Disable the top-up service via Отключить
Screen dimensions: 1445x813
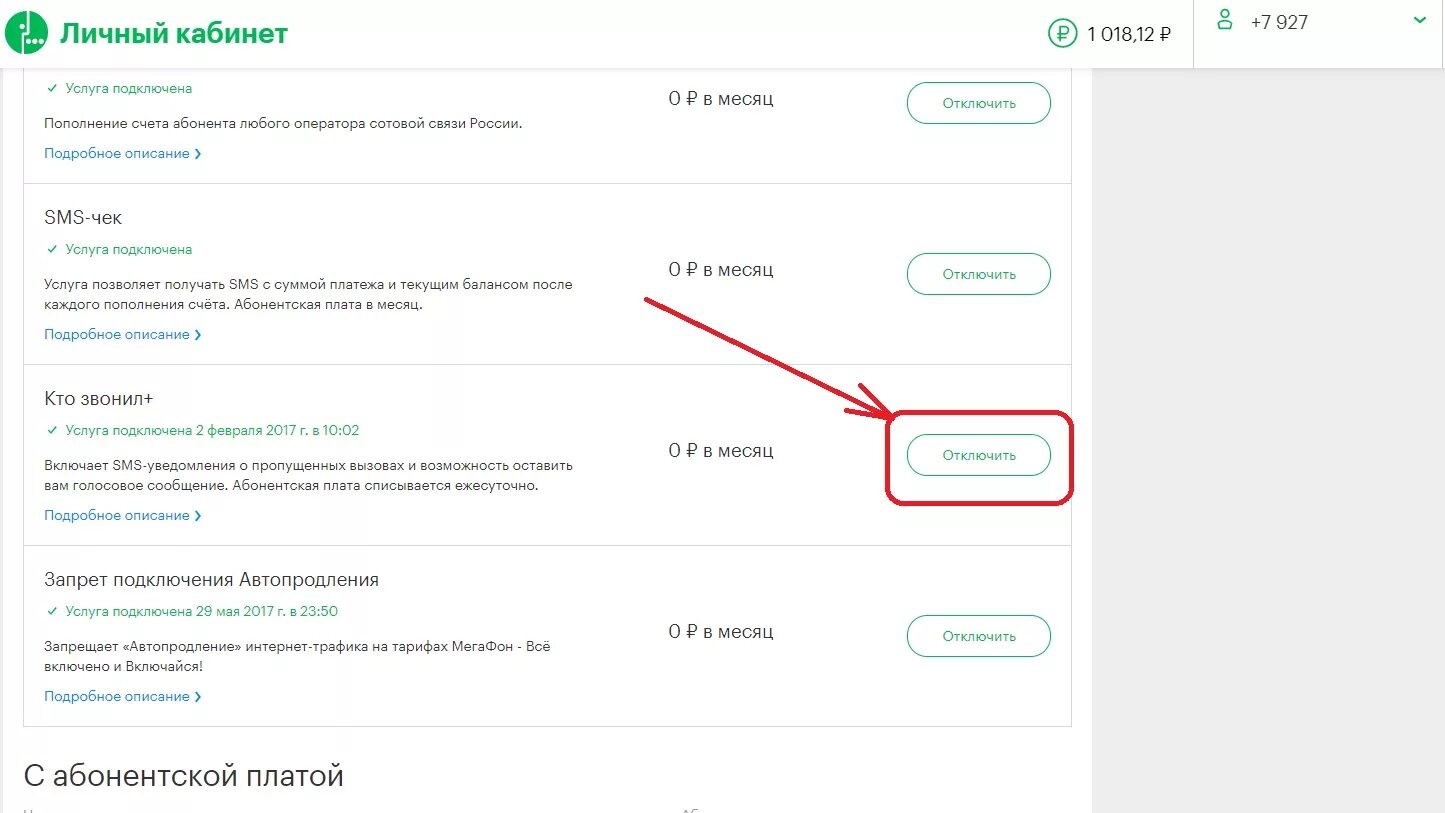[x=979, y=103]
